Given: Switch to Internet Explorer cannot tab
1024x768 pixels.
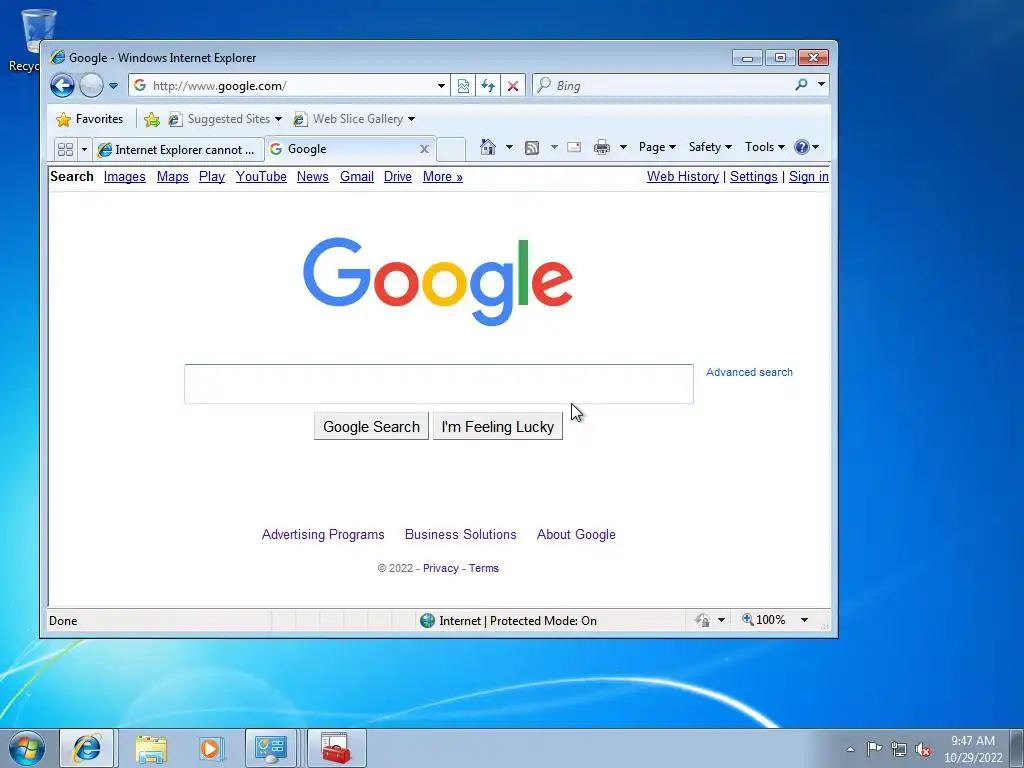Looking at the screenshot, I should 178,150.
